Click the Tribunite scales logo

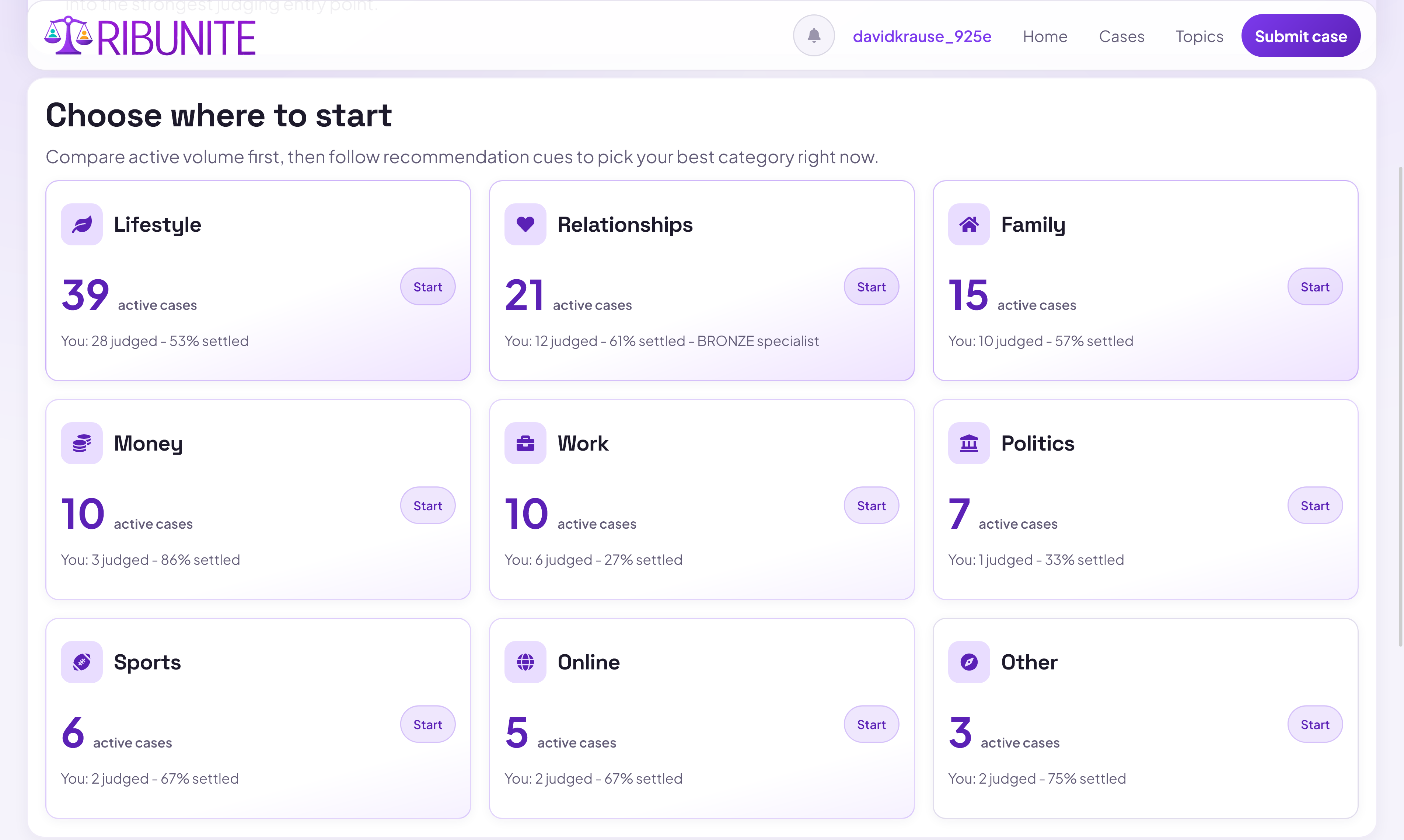(x=68, y=36)
